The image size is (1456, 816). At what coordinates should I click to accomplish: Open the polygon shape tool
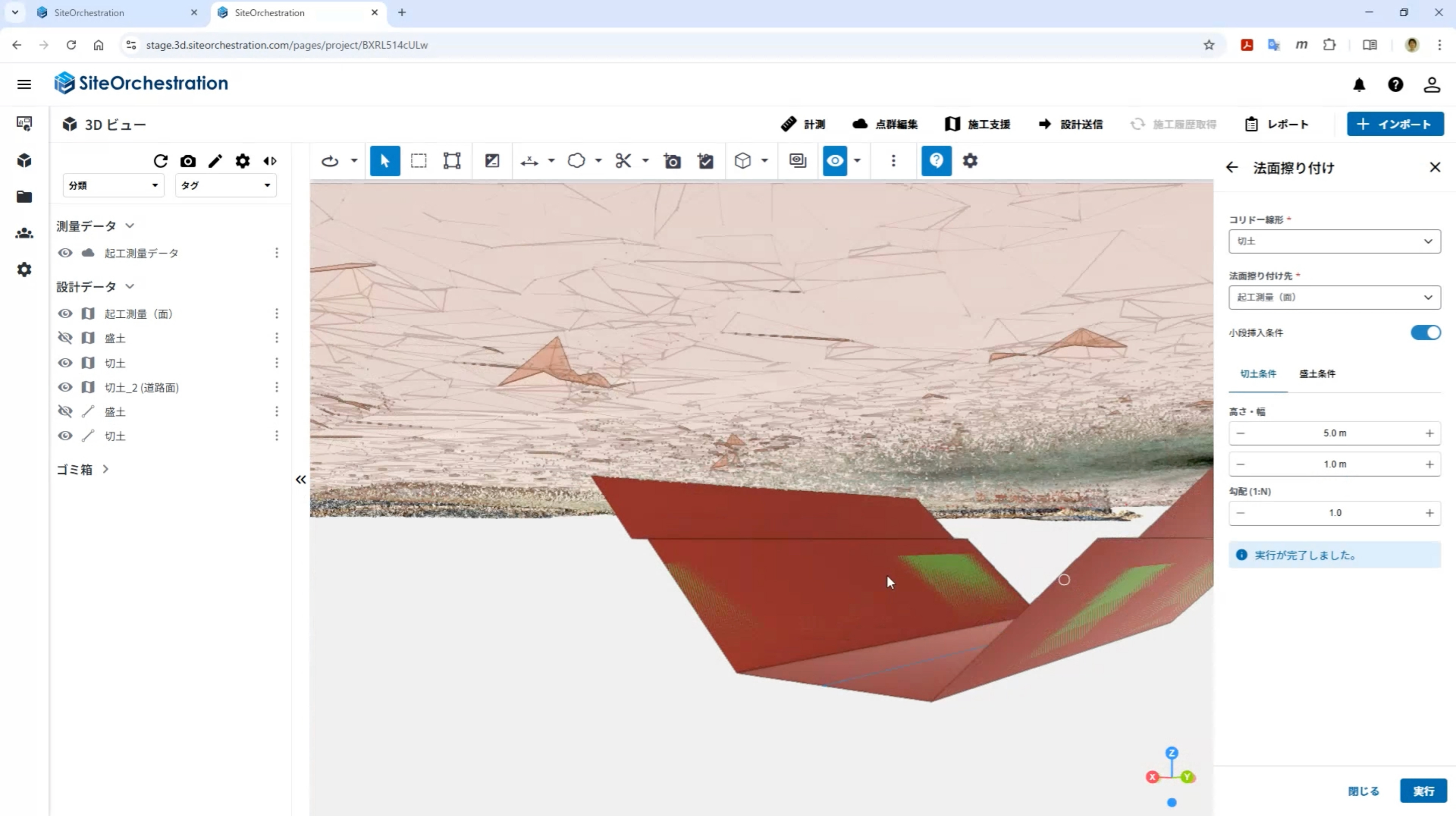pyautogui.click(x=576, y=161)
